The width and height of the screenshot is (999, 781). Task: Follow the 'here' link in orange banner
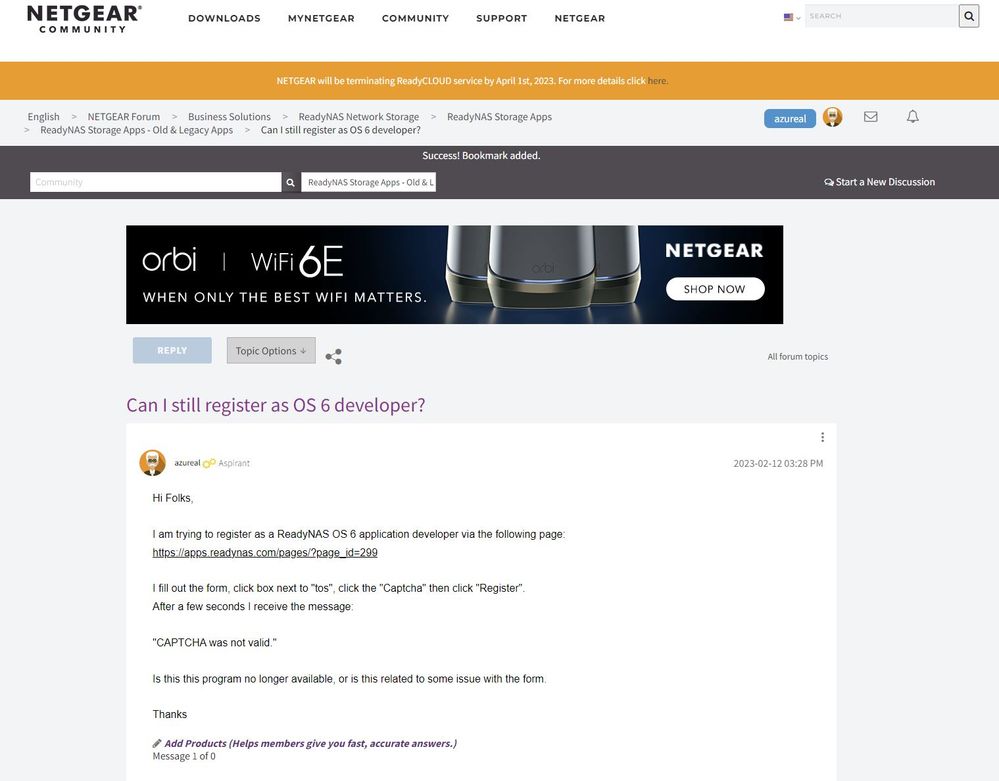point(657,81)
